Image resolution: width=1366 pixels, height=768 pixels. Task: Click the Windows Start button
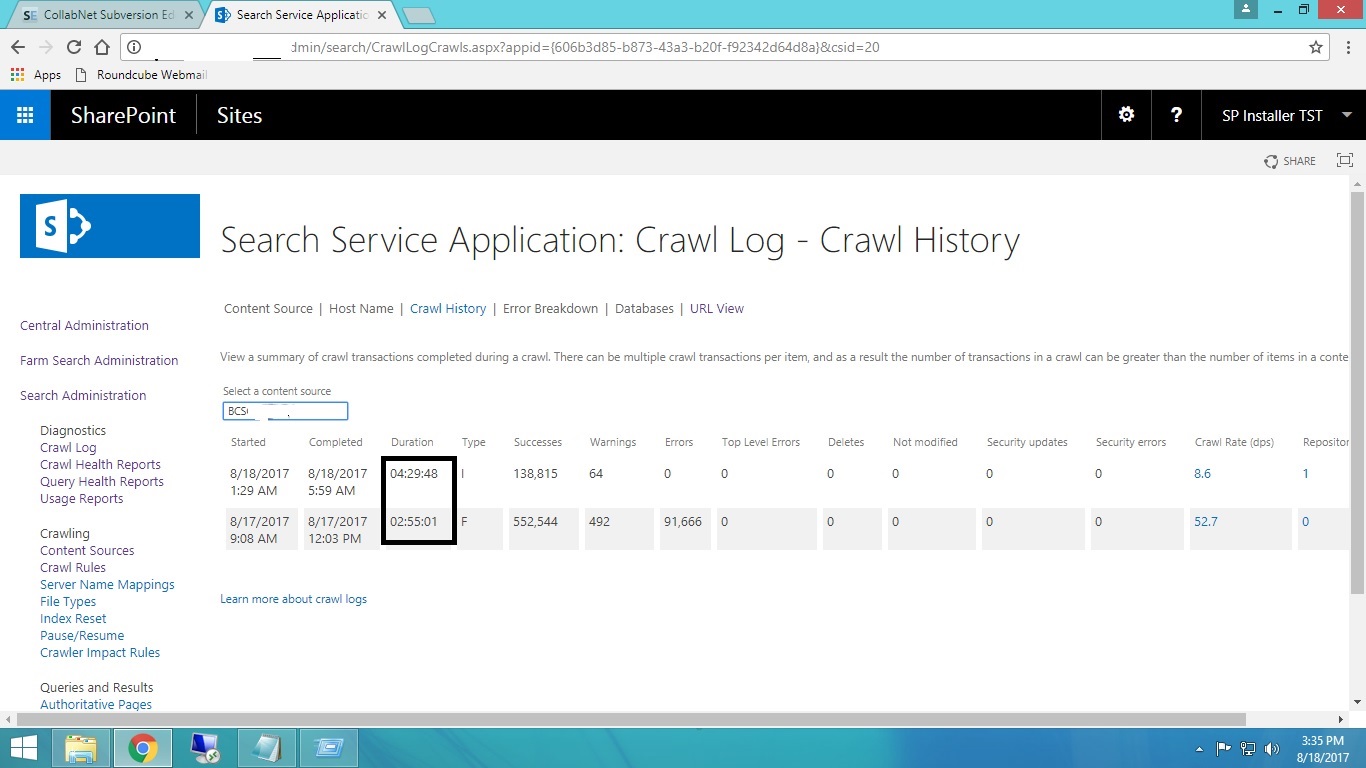point(23,748)
